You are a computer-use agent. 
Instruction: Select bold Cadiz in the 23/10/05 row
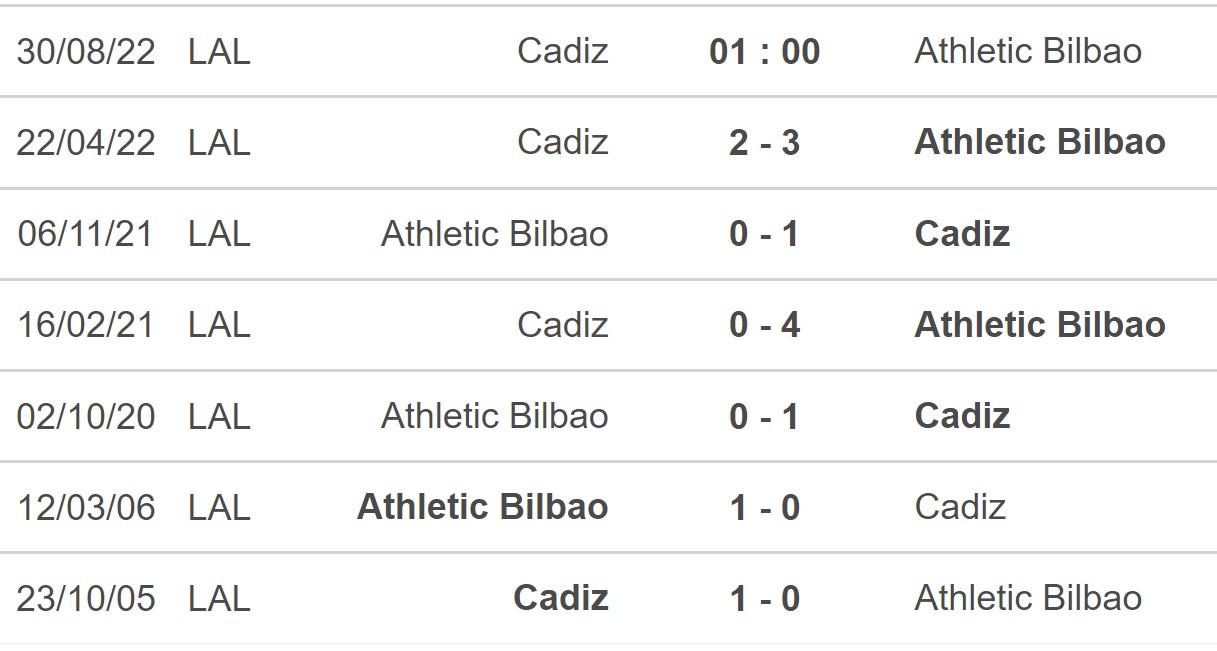pyautogui.click(x=560, y=598)
